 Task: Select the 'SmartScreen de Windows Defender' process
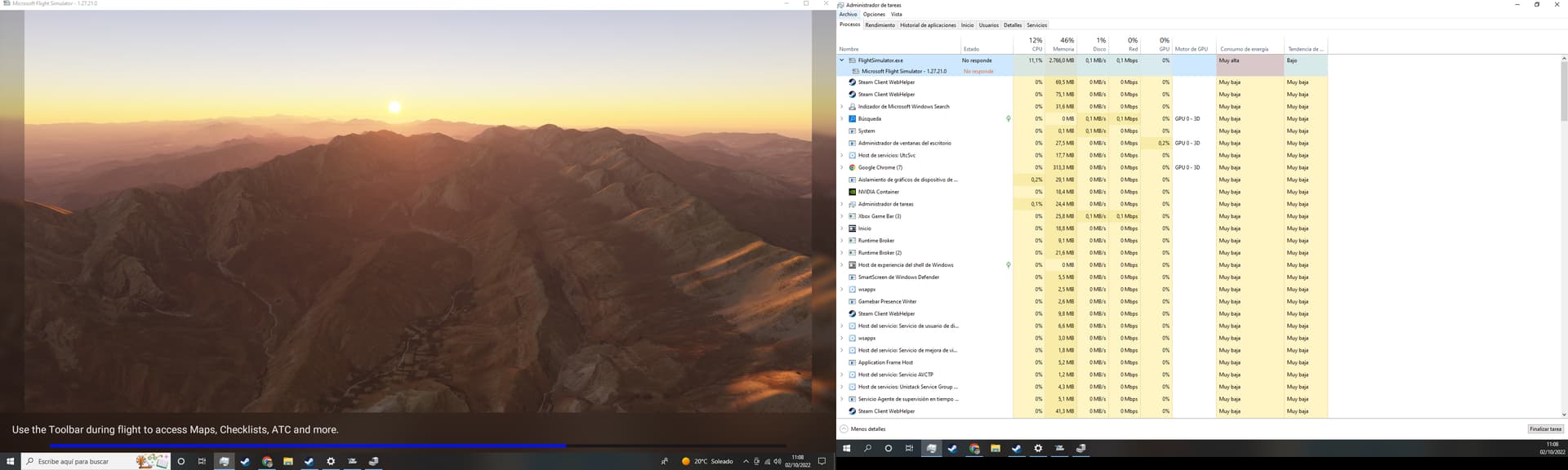tap(1082, 277)
